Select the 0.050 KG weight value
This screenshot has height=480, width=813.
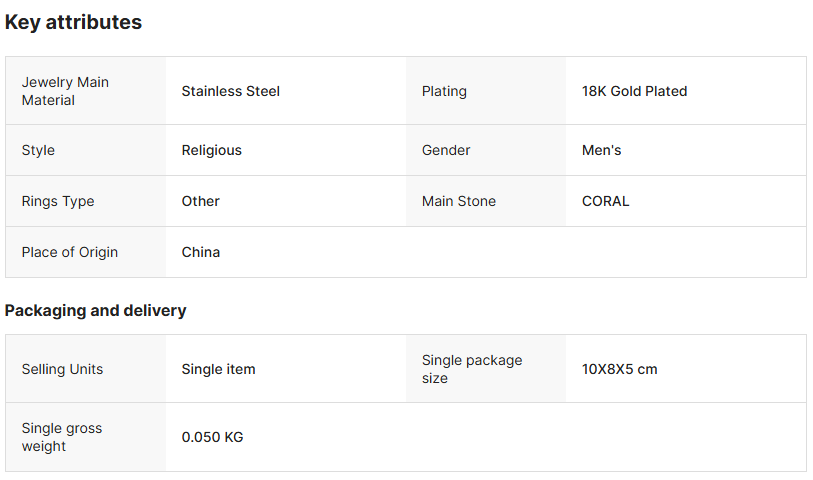pos(212,437)
